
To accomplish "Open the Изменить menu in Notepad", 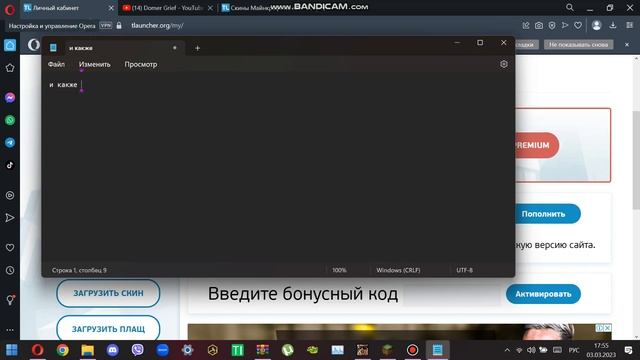I will point(95,64).
